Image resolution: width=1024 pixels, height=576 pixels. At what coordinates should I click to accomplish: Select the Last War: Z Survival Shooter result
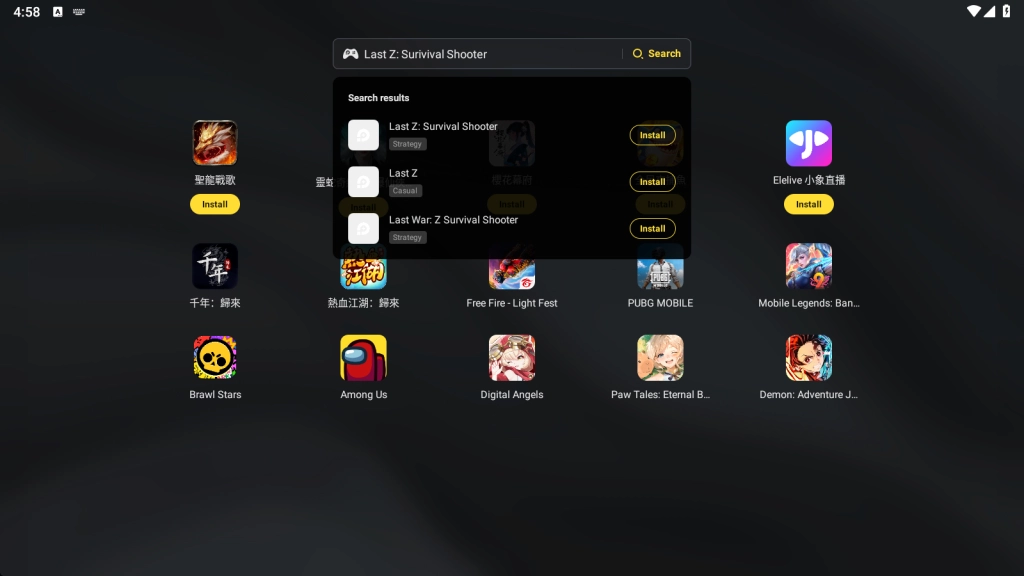(453, 220)
